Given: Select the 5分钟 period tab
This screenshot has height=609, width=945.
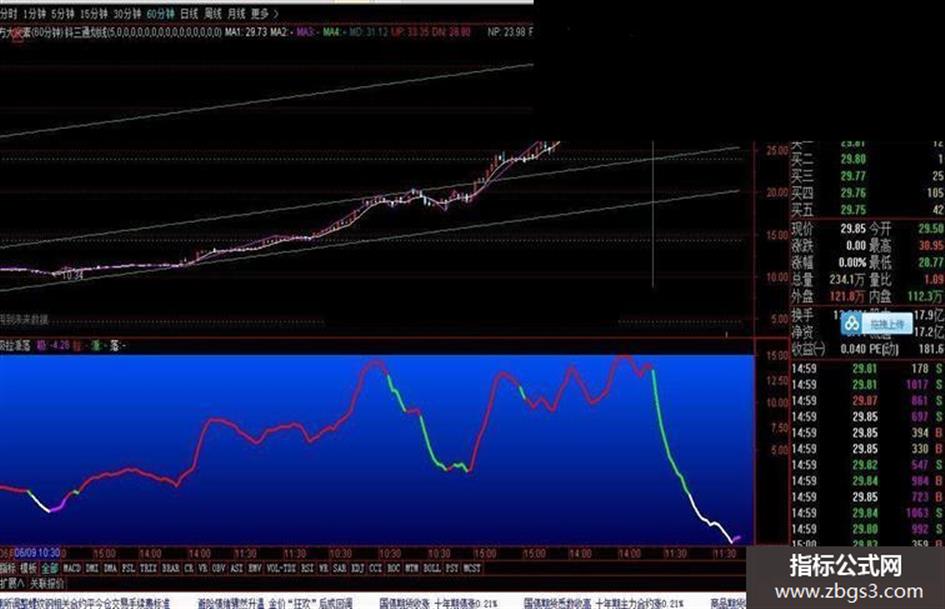Looking at the screenshot, I should coord(61,13).
